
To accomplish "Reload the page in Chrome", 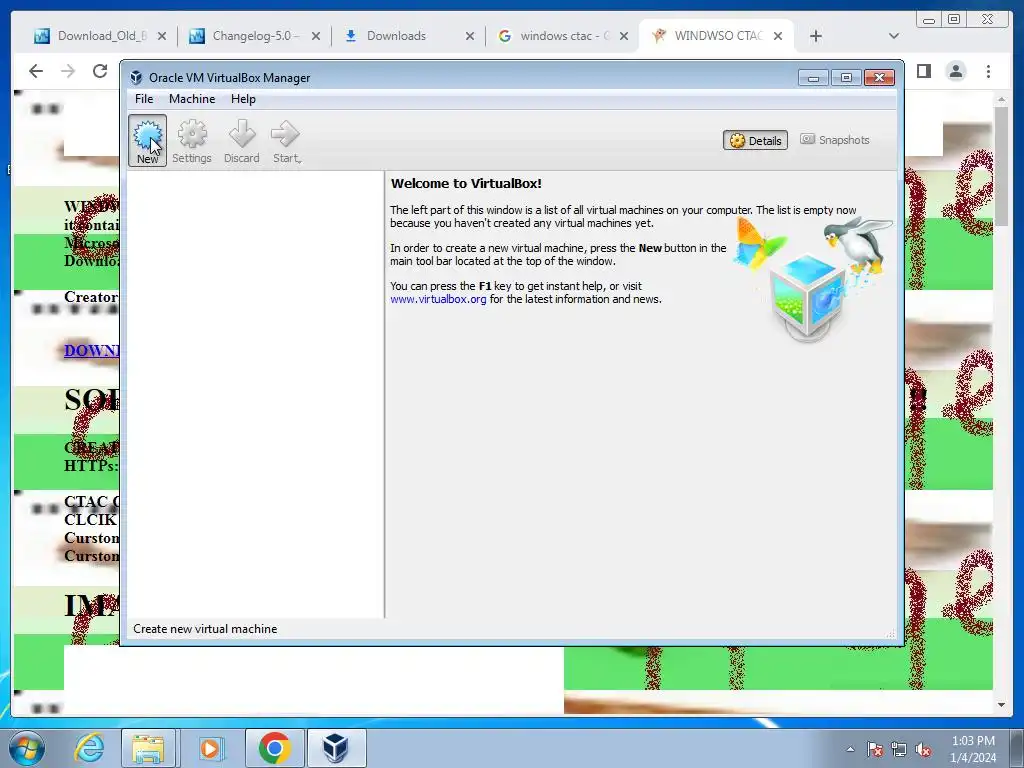I will [100, 71].
